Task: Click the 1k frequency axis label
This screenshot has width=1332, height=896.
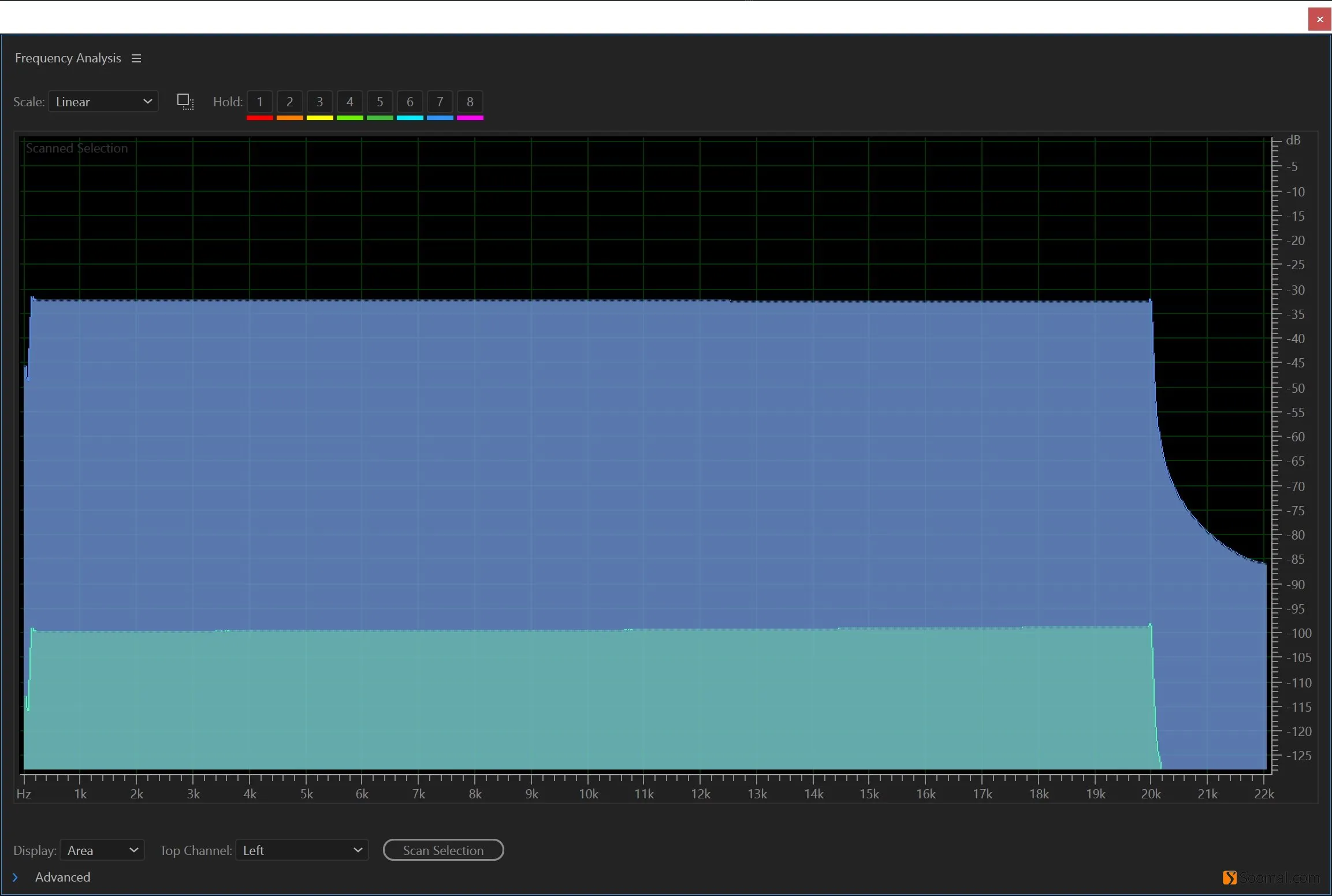Action: (x=80, y=794)
